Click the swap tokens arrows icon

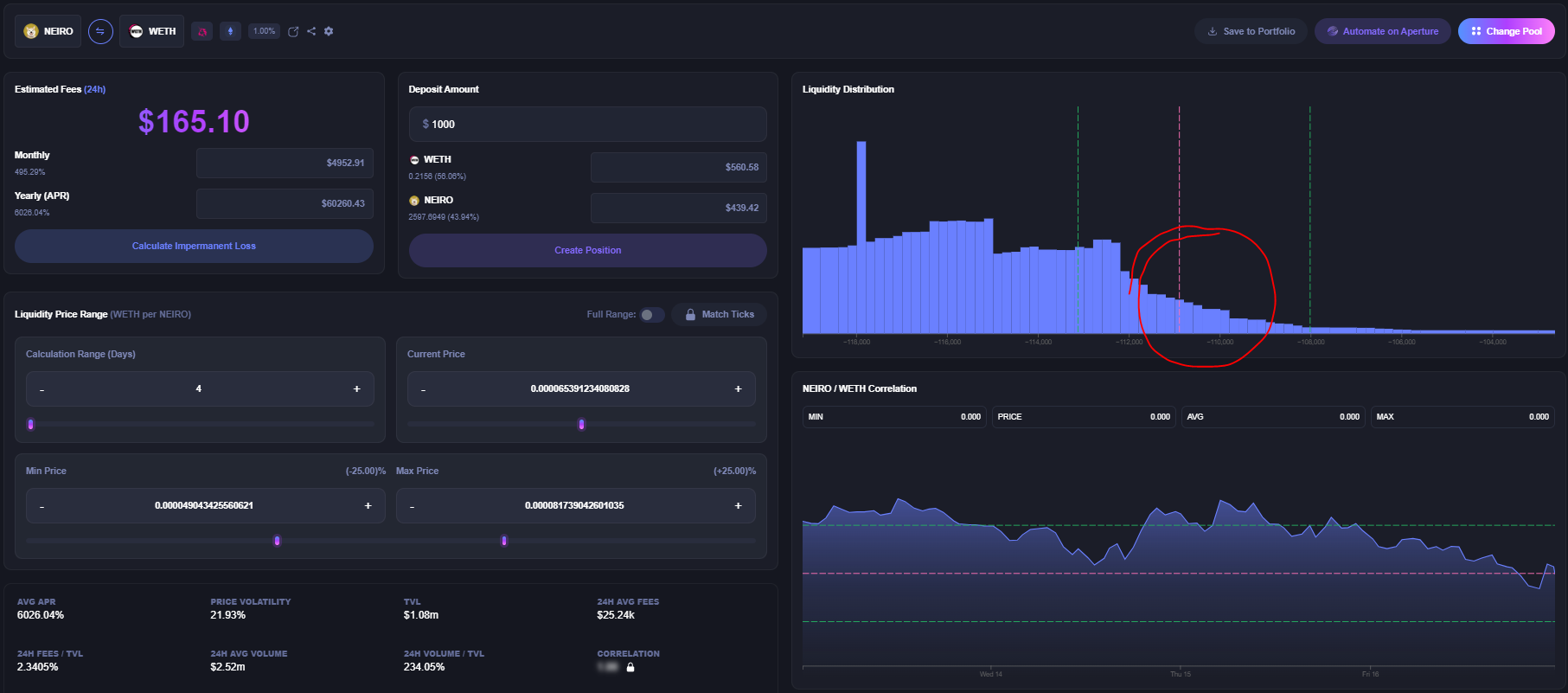[x=100, y=31]
